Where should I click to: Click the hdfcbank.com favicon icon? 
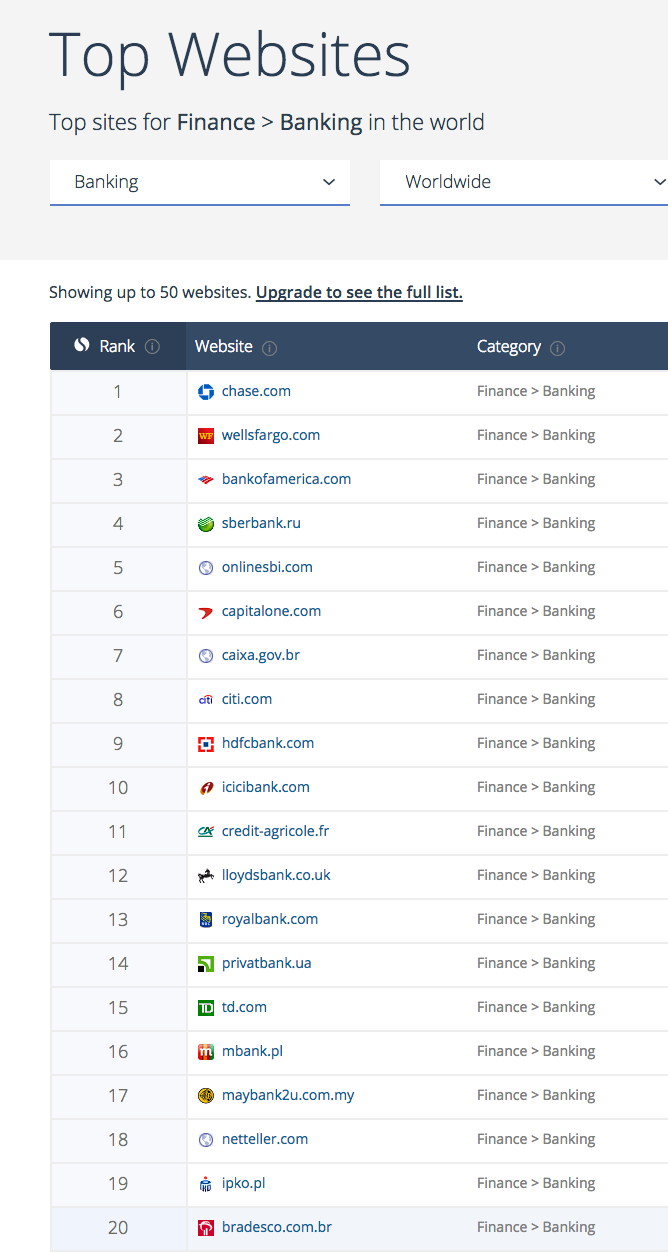206,744
